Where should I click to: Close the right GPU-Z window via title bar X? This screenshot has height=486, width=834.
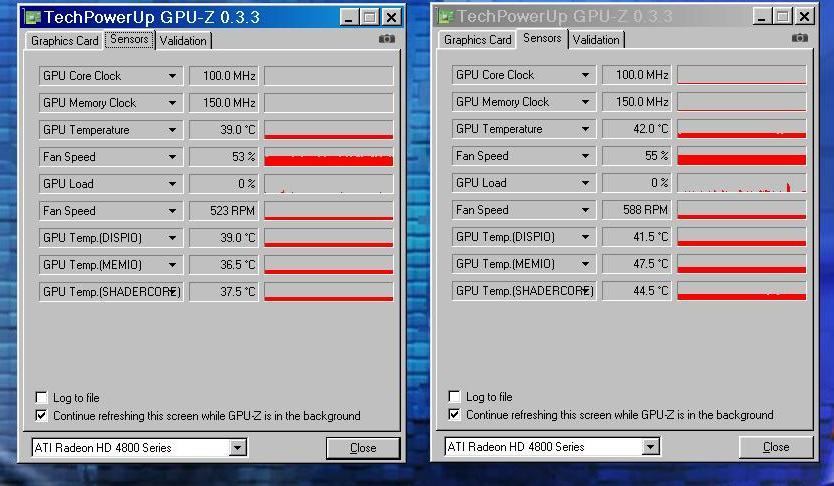[x=805, y=17]
